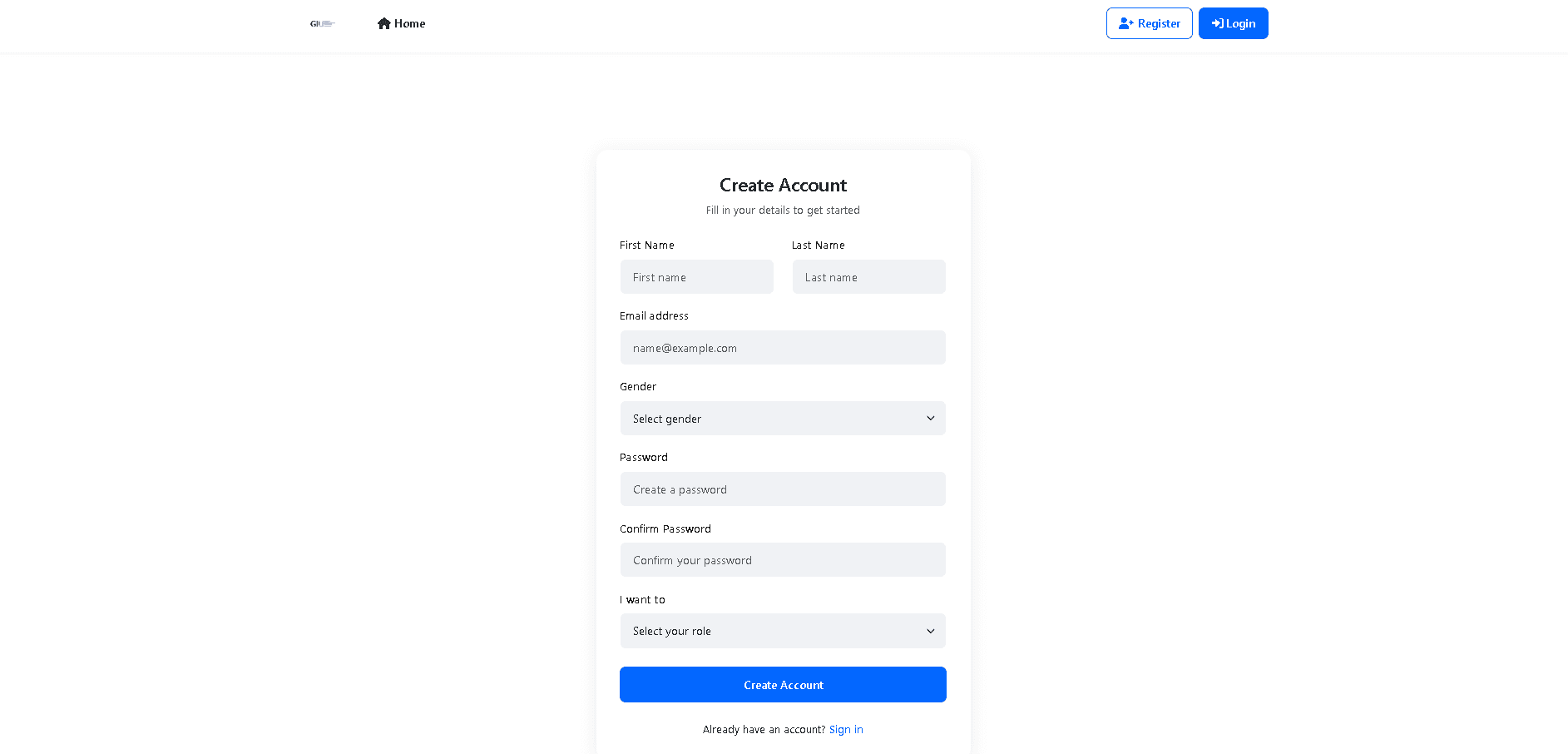Open the Select gender dropdown
The width and height of the screenshot is (1568, 754).
coord(782,419)
